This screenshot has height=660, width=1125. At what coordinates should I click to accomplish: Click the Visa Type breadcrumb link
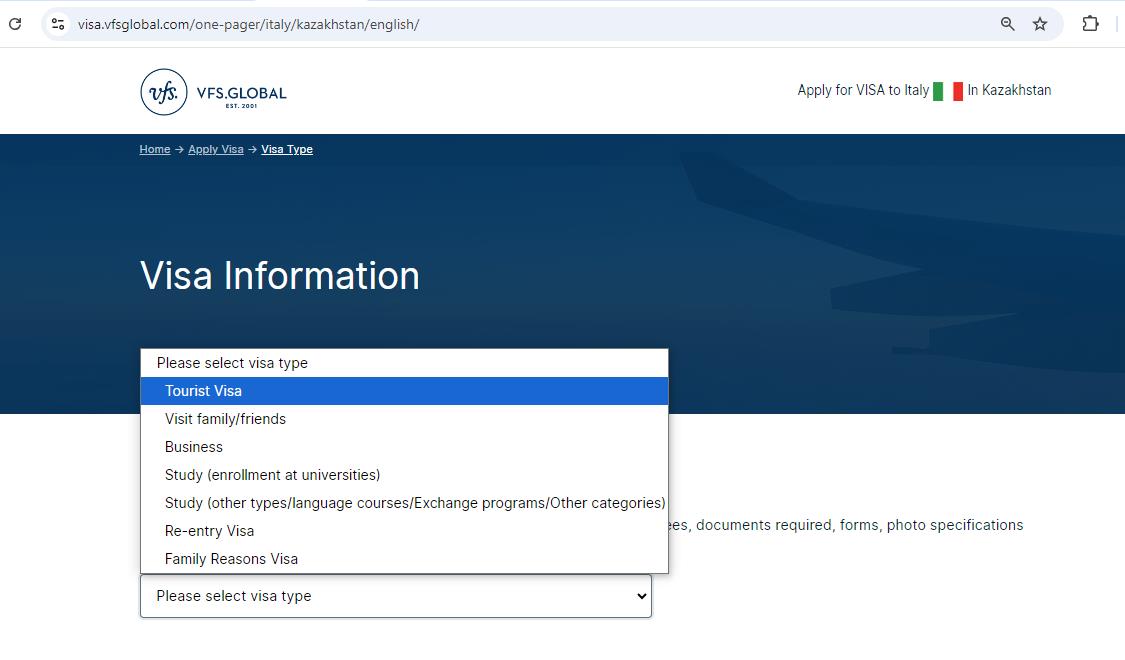point(287,149)
